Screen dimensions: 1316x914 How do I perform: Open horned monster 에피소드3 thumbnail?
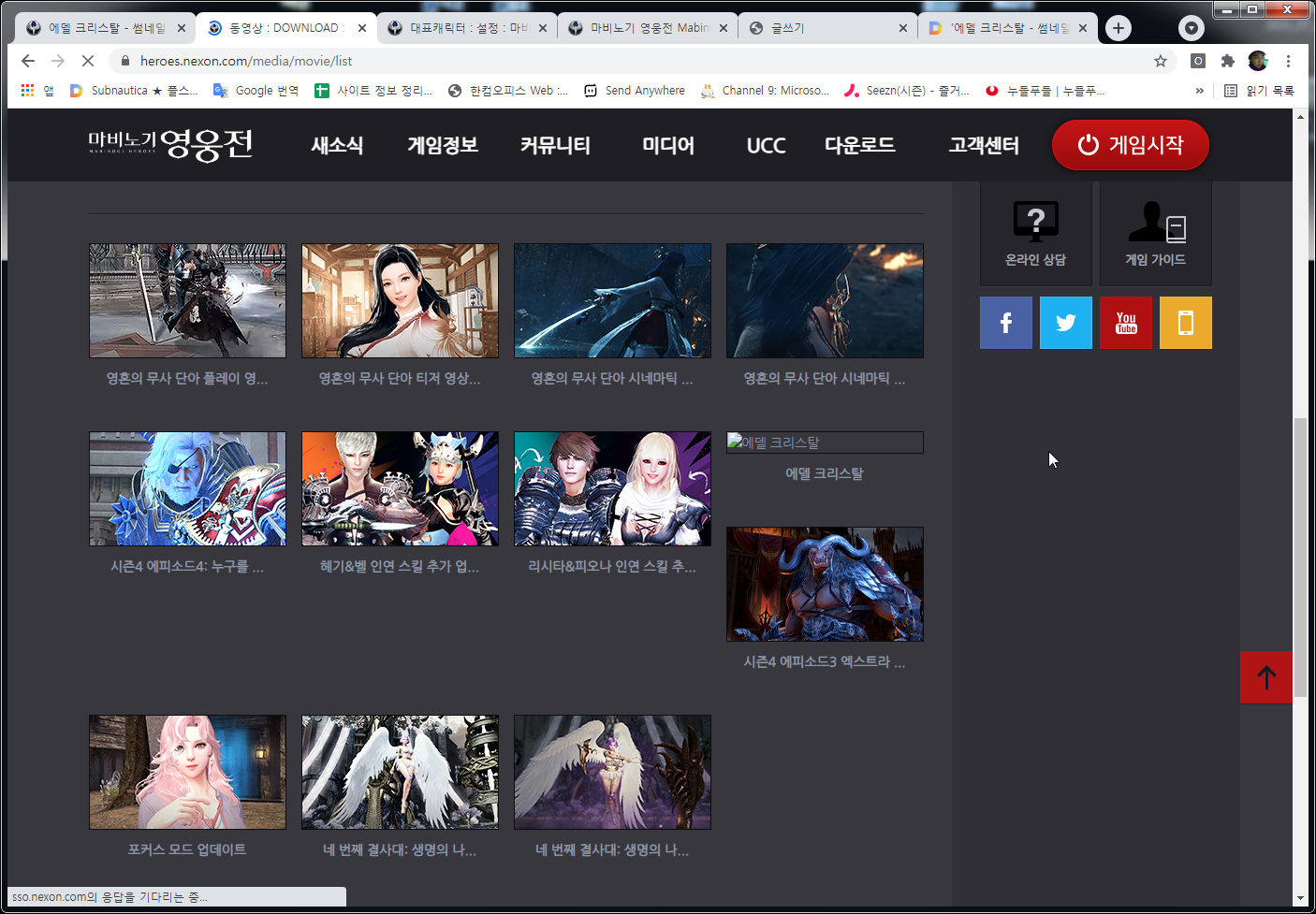tap(825, 584)
